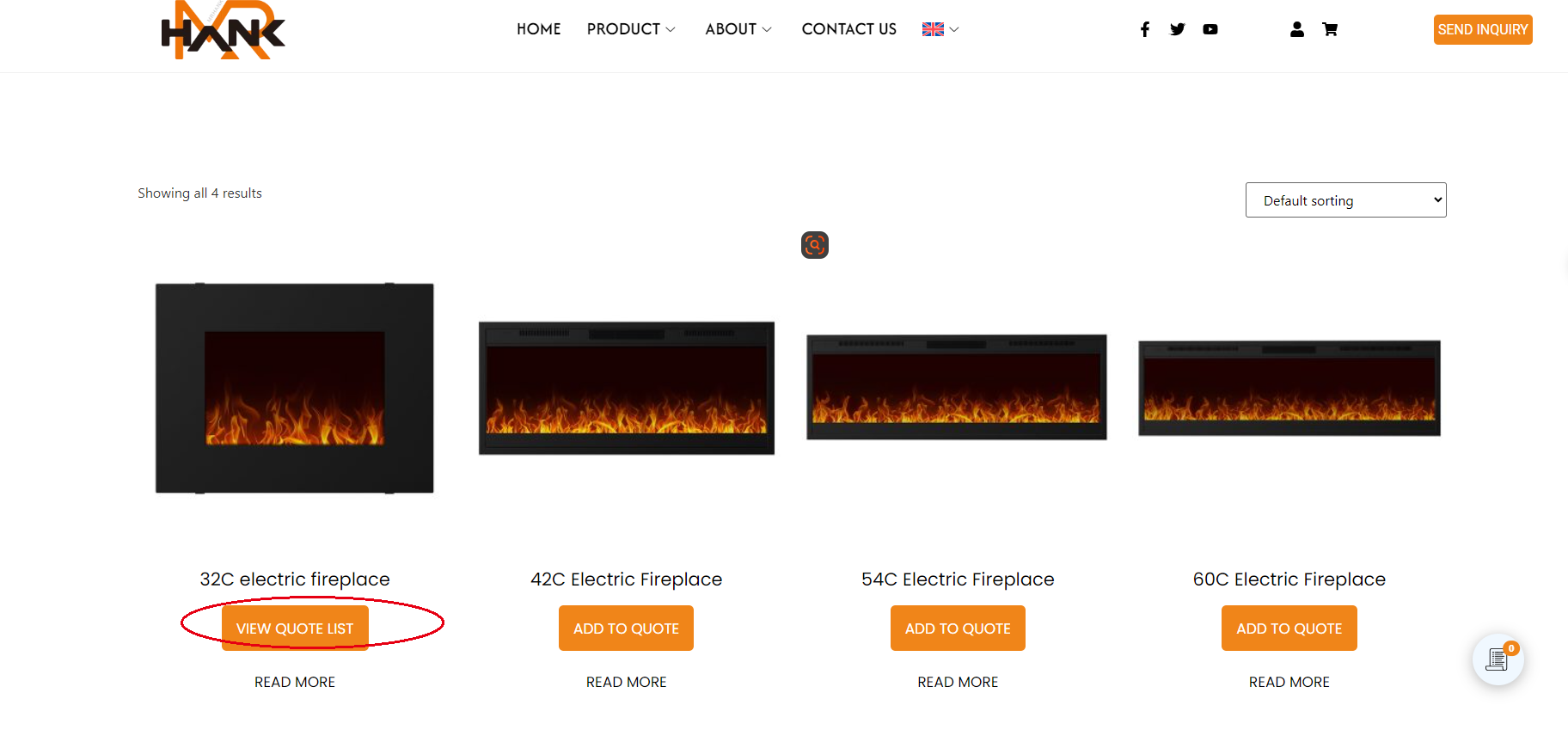Open the Twitter social icon
The width and height of the screenshot is (1568, 742).
(x=1177, y=29)
